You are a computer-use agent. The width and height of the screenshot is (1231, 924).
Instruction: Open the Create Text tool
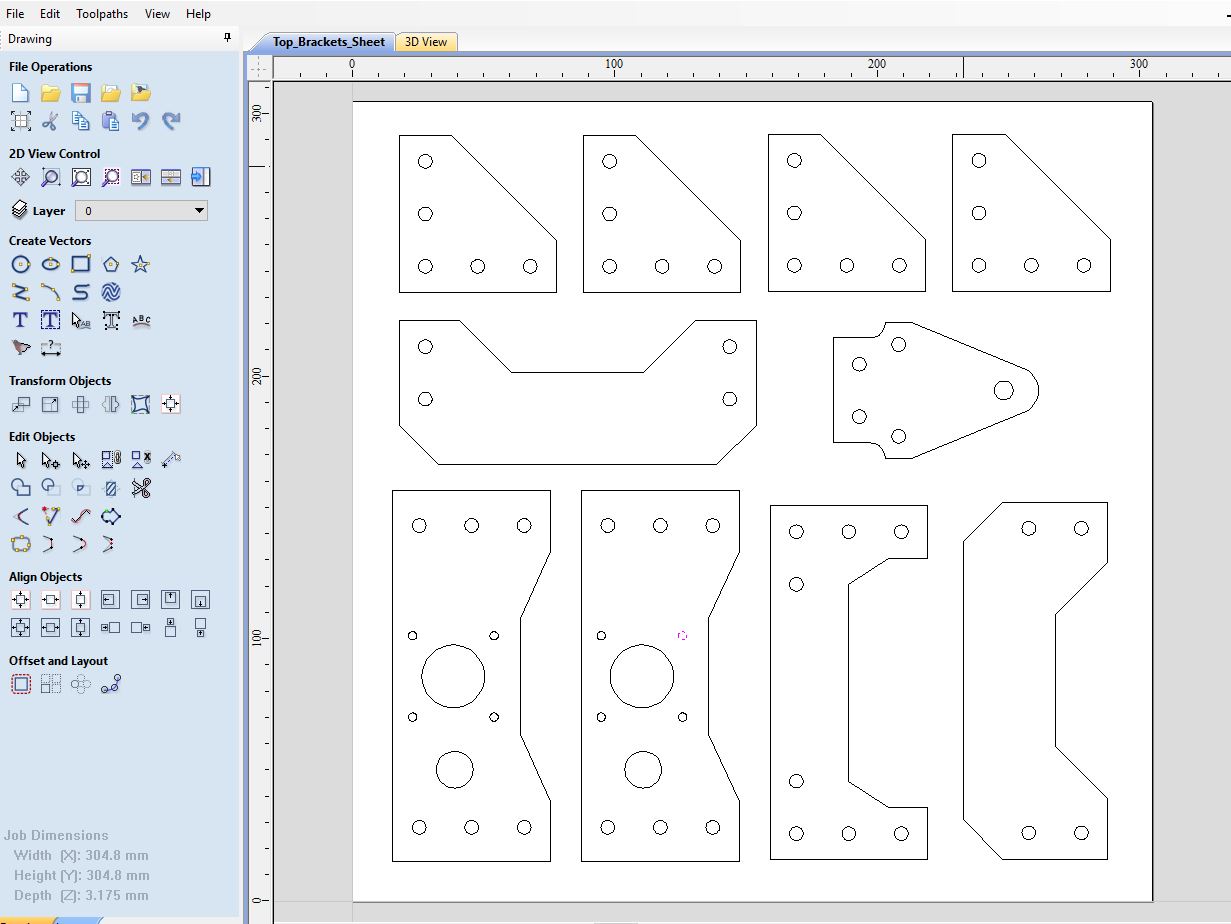pos(18,320)
